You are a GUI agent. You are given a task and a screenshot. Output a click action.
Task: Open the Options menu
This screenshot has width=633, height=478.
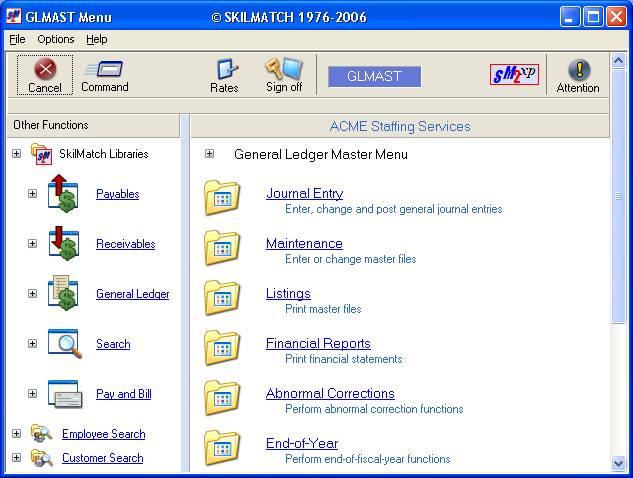56,39
